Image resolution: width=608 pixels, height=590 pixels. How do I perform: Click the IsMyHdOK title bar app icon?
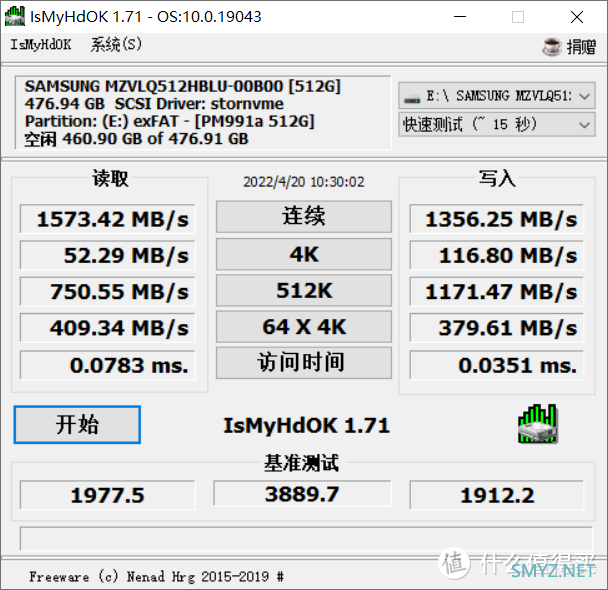(x=15, y=16)
